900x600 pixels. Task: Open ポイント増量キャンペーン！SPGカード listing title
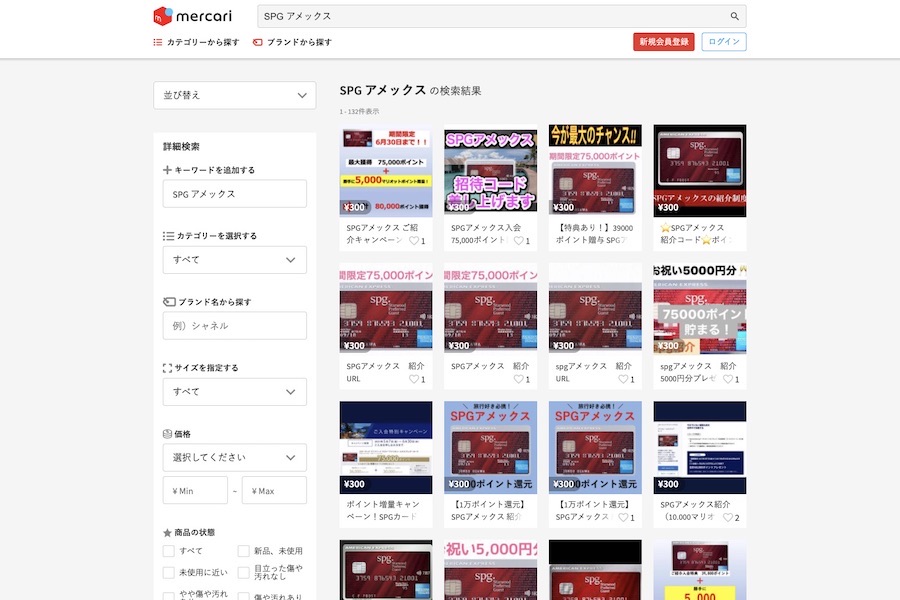383,510
